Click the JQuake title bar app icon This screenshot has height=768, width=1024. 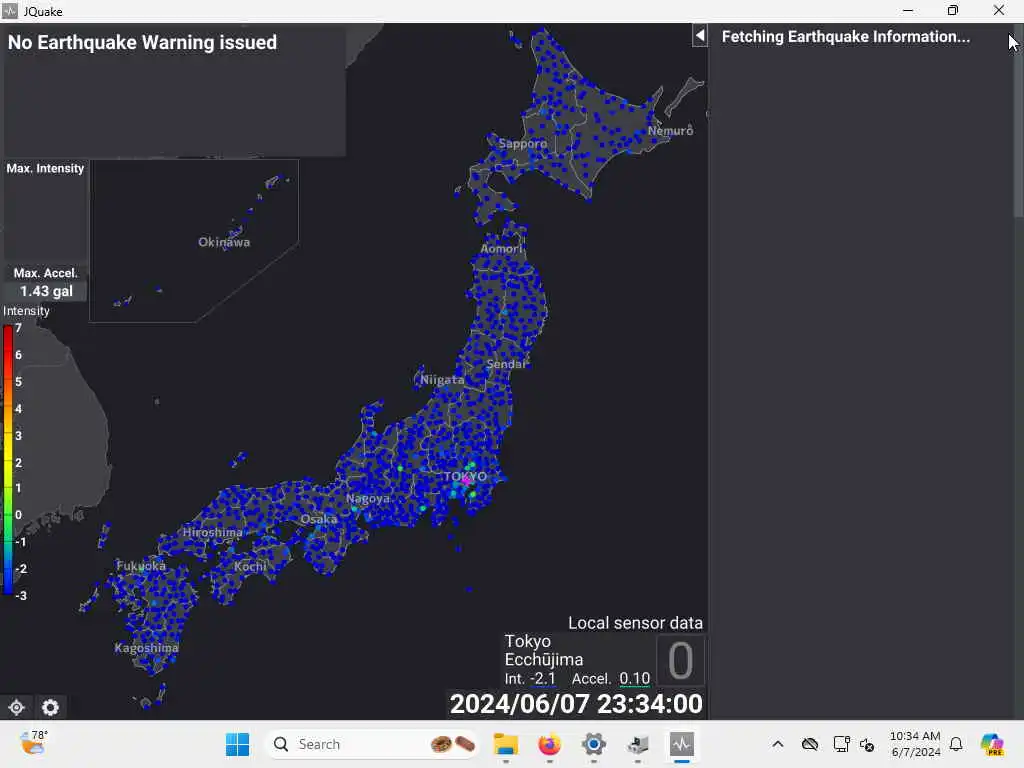click(10, 11)
